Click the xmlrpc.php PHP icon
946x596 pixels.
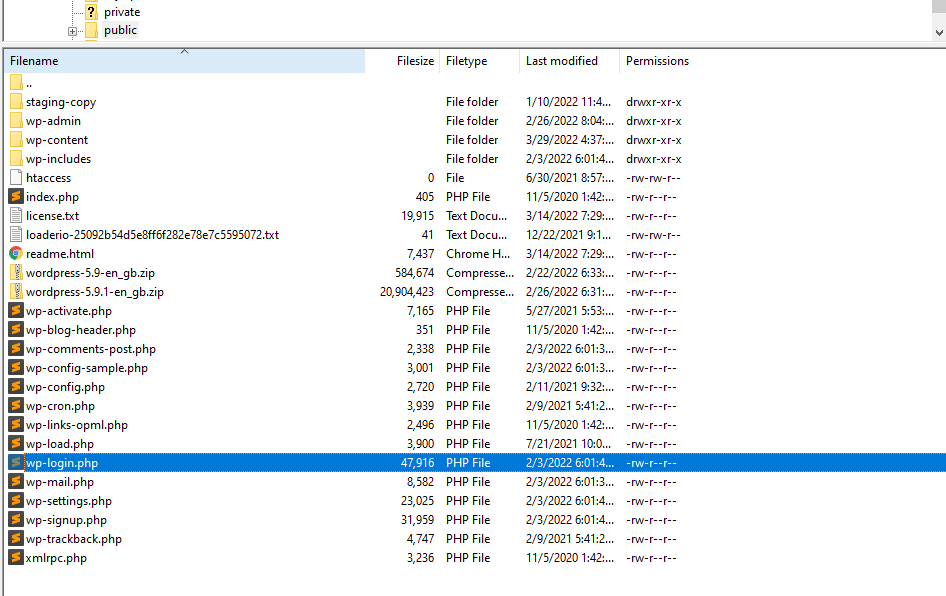pyautogui.click(x=18, y=557)
